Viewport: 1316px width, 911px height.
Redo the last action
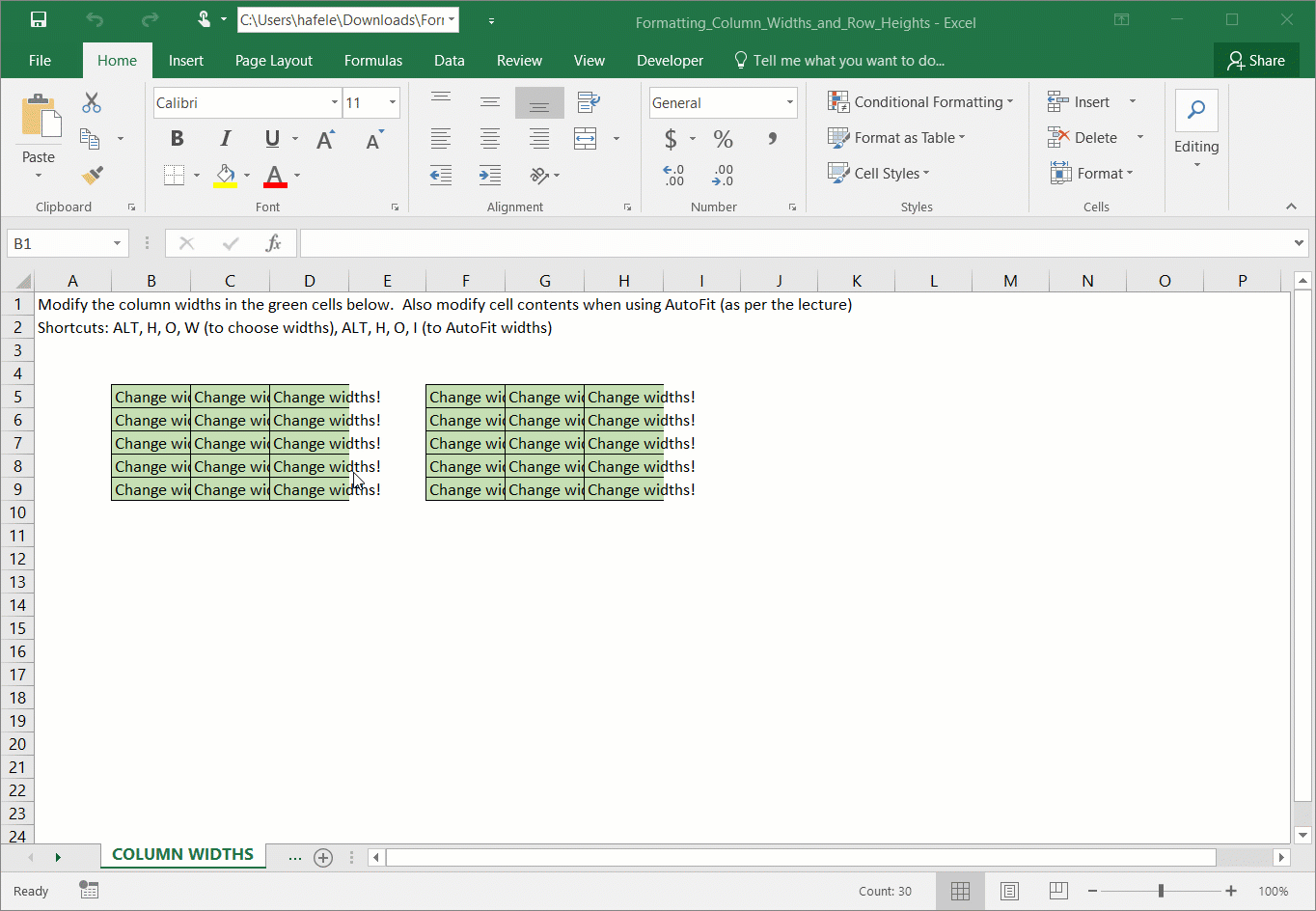click(150, 20)
